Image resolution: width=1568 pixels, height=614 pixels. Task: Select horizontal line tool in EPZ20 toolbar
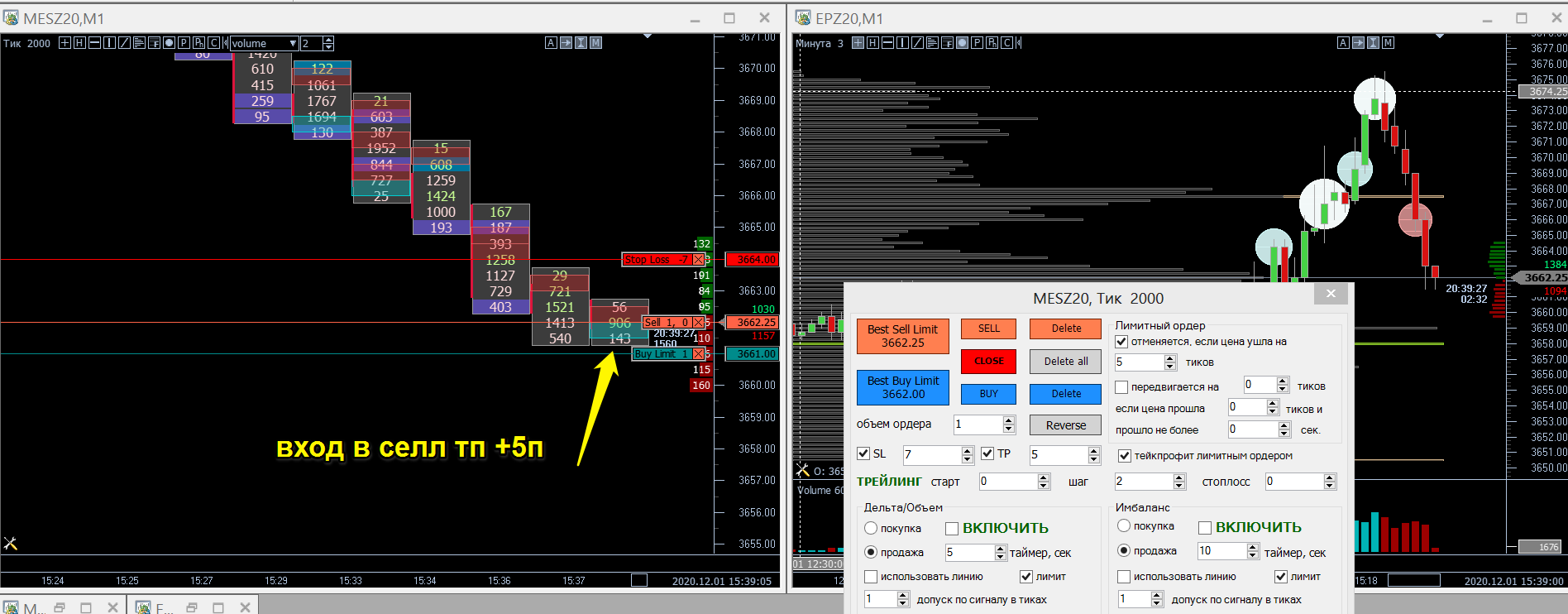(887, 43)
